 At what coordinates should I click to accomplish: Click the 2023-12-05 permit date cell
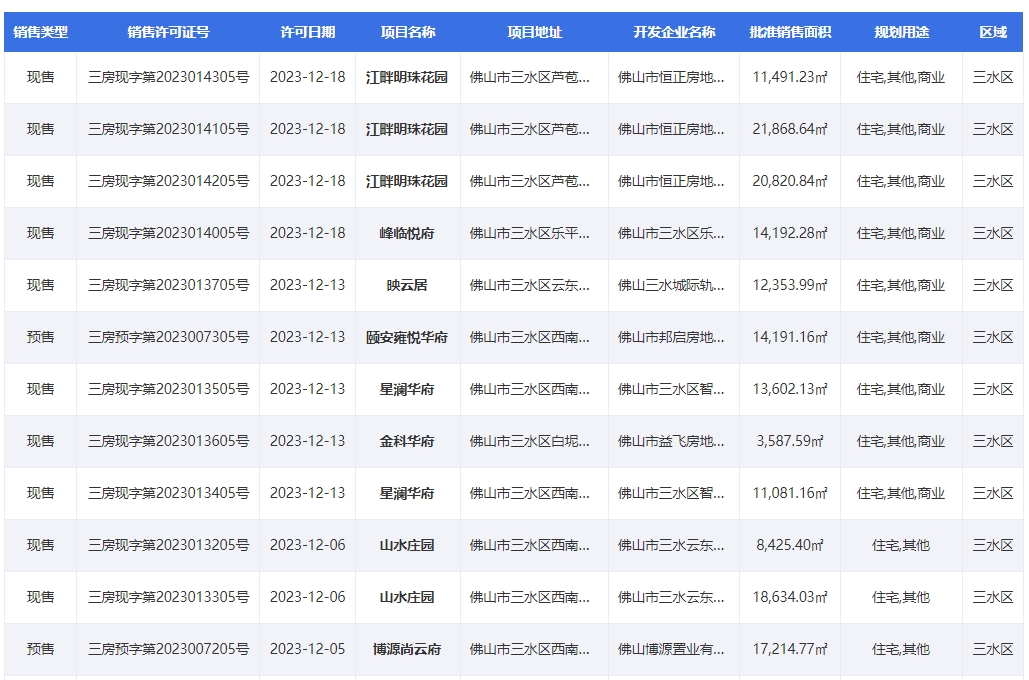(307, 649)
